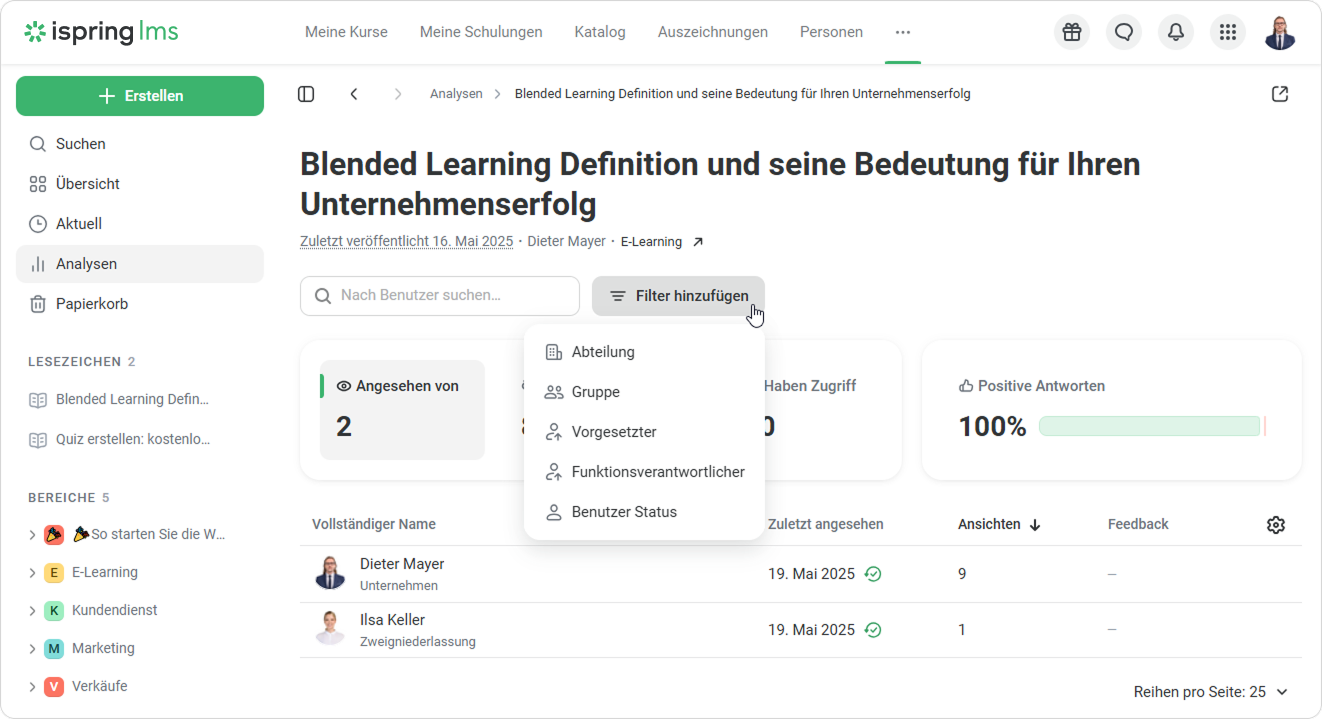
Task: Open the apps grid icon
Action: pyautogui.click(x=1228, y=32)
